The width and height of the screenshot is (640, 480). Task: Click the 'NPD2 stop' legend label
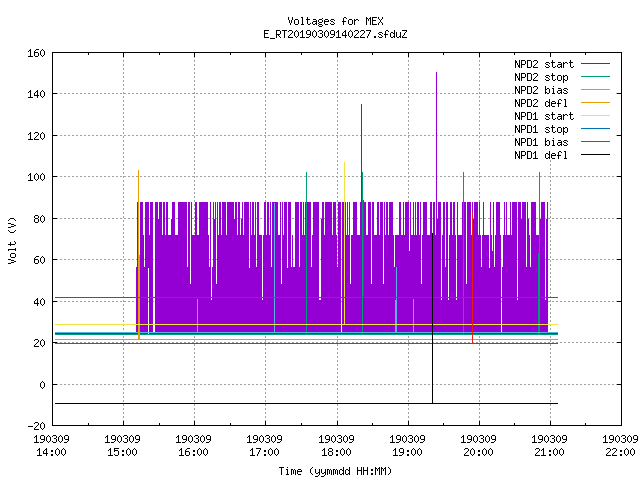pos(541,77)
